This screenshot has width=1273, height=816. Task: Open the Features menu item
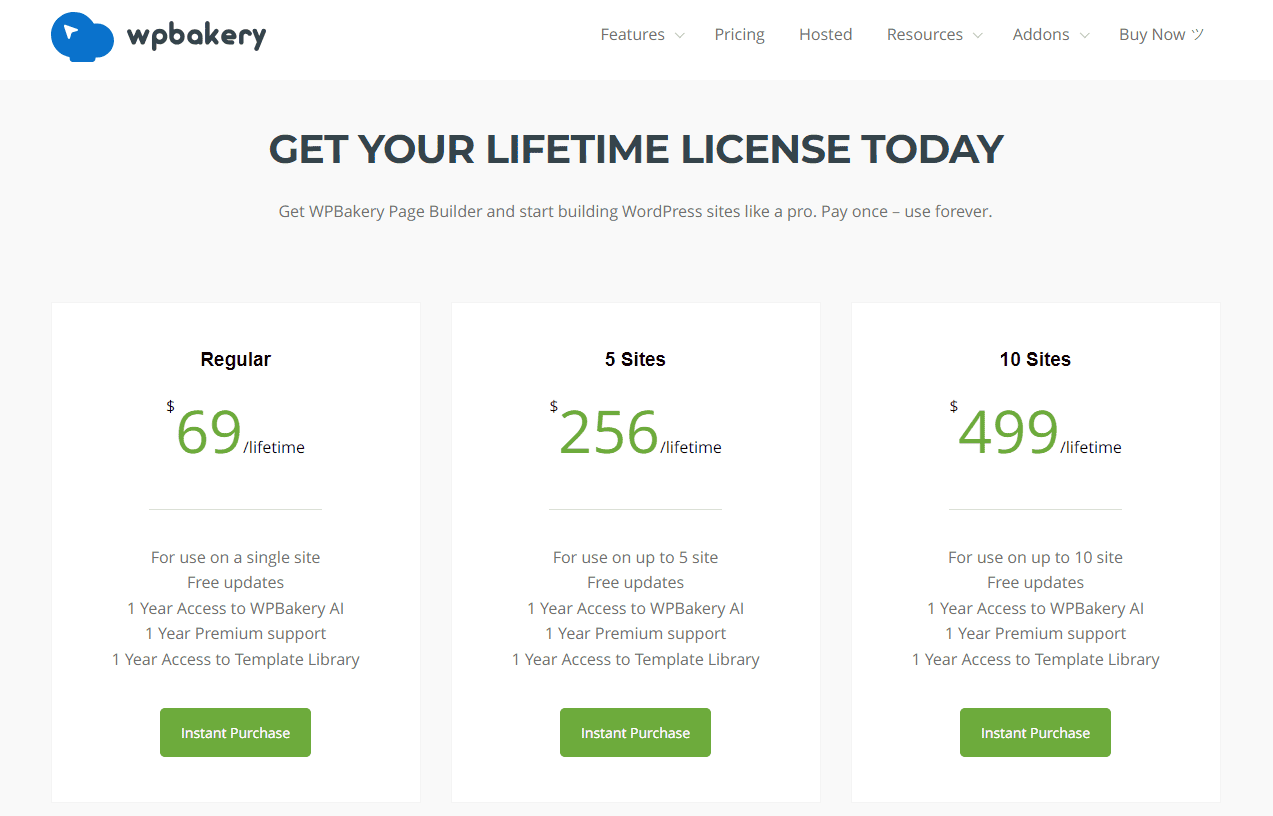pos(632,35)
